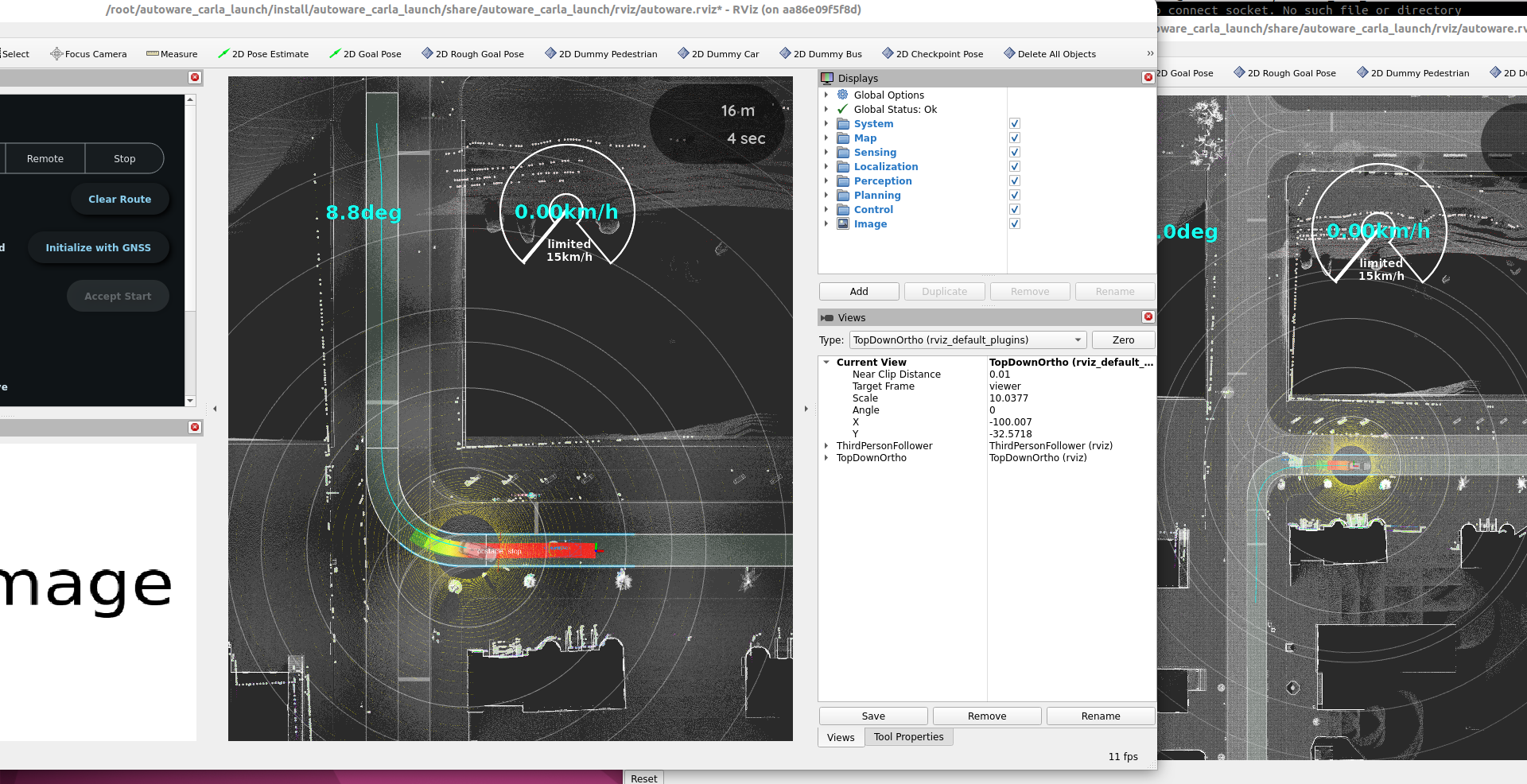
Task: Toggle the Image display checkbox
Action: (1015, 223)
